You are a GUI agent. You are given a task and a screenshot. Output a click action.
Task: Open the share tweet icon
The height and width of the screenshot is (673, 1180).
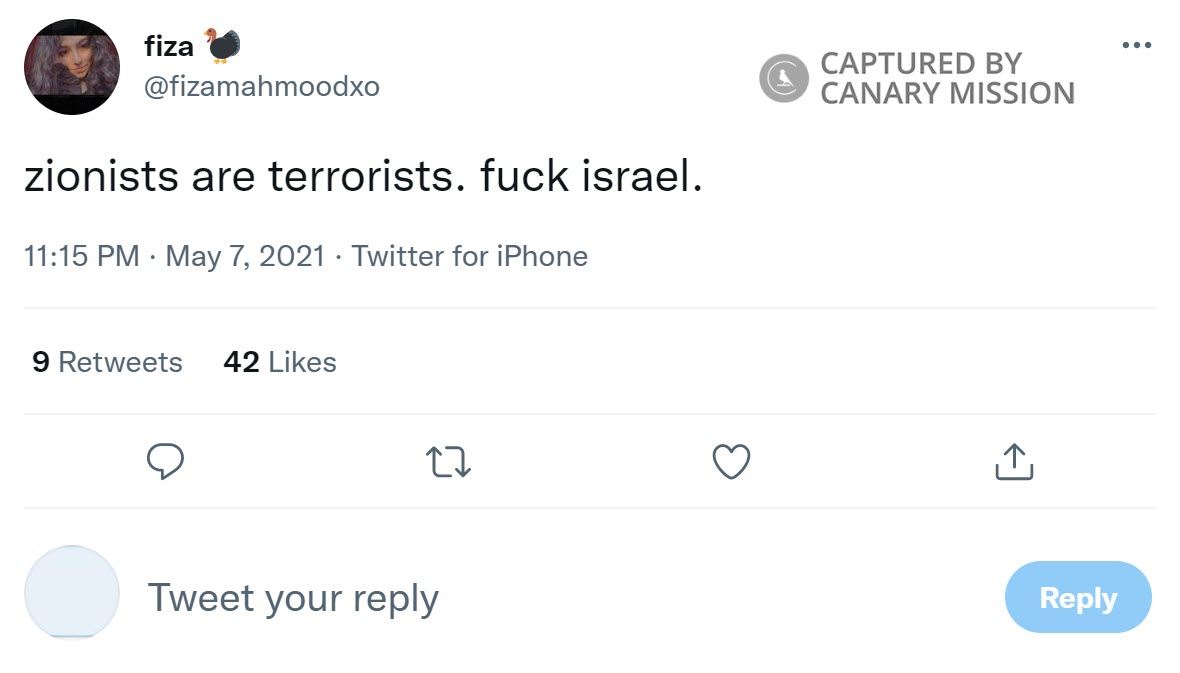tap(1014, 461)
